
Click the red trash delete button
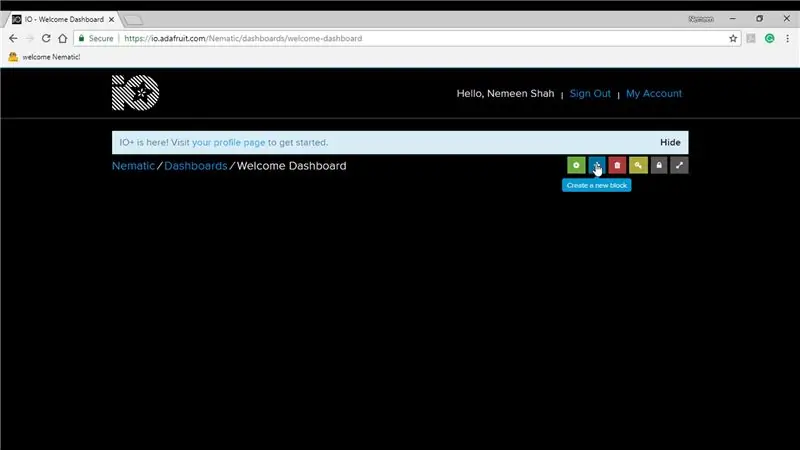(617, 165)
